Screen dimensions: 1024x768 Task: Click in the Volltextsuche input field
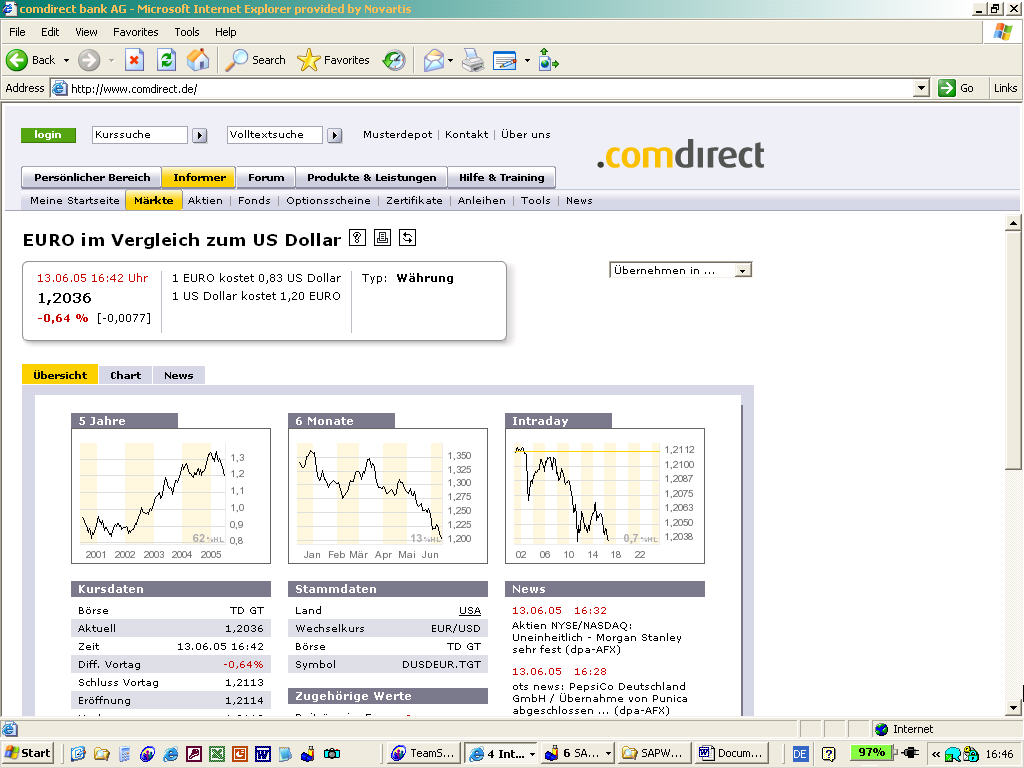coord(274,135)
